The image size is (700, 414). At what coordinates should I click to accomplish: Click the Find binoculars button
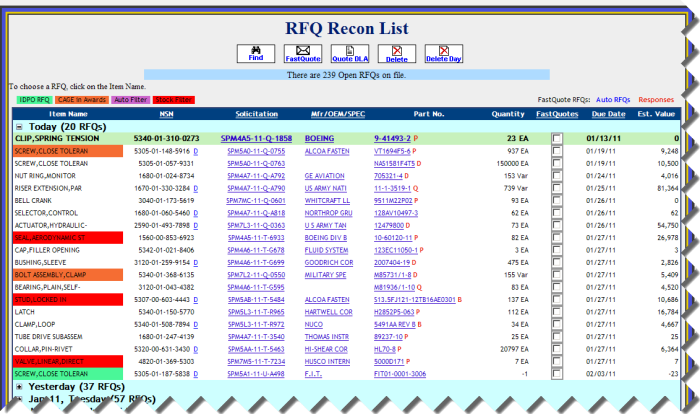tap(256, 54)
